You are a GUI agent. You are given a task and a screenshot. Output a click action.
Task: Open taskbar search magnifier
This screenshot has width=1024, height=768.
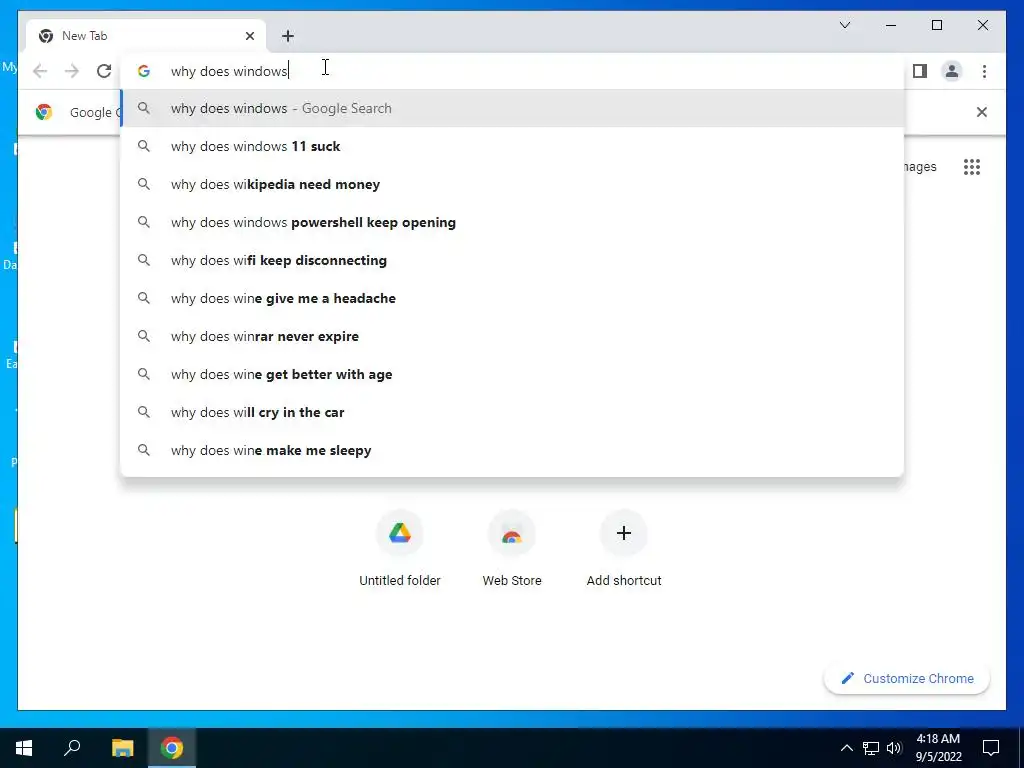(x=72, y=748)
